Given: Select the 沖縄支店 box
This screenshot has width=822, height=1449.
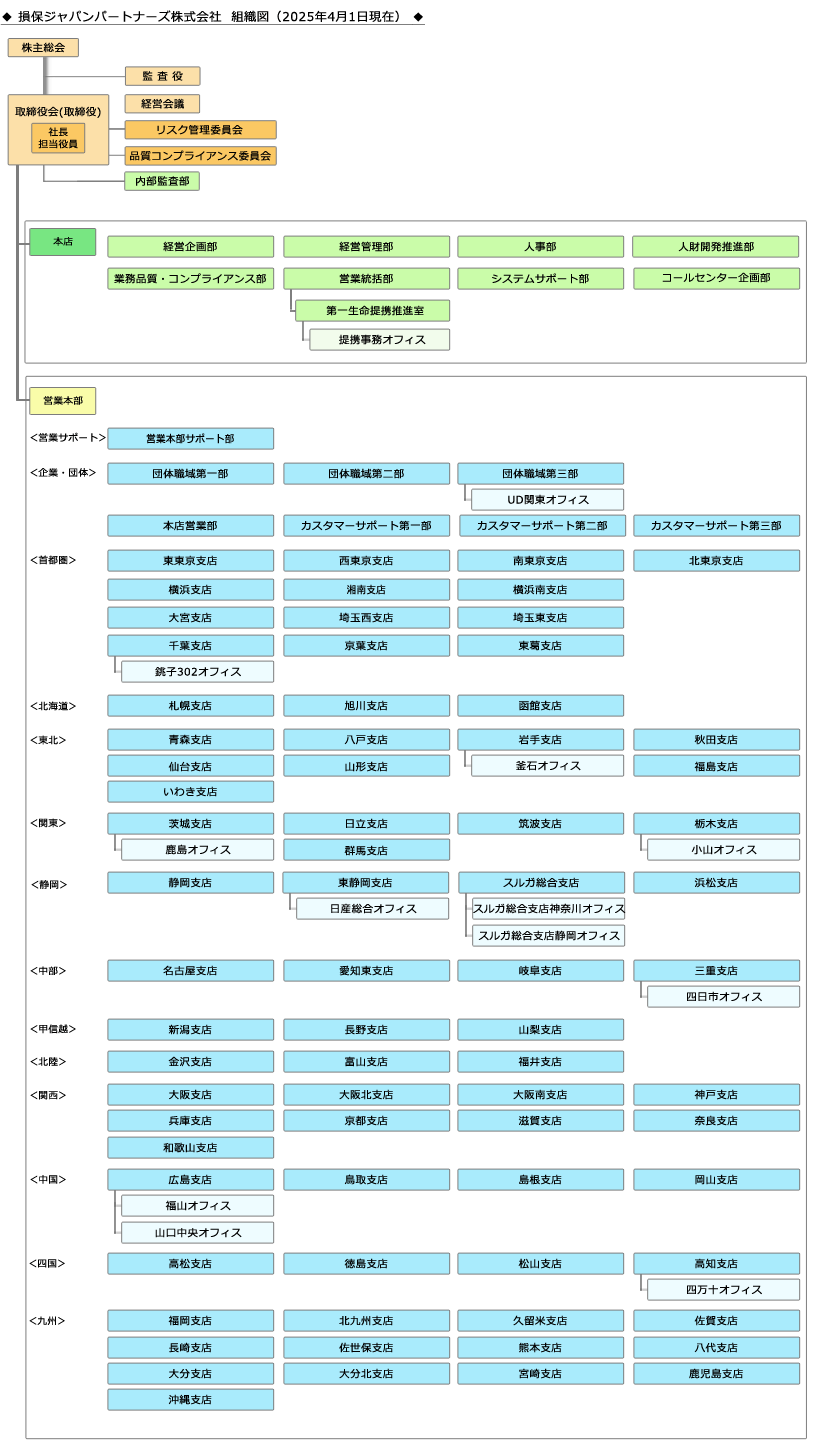Looking at the screenshot, I should (191, 1400).
